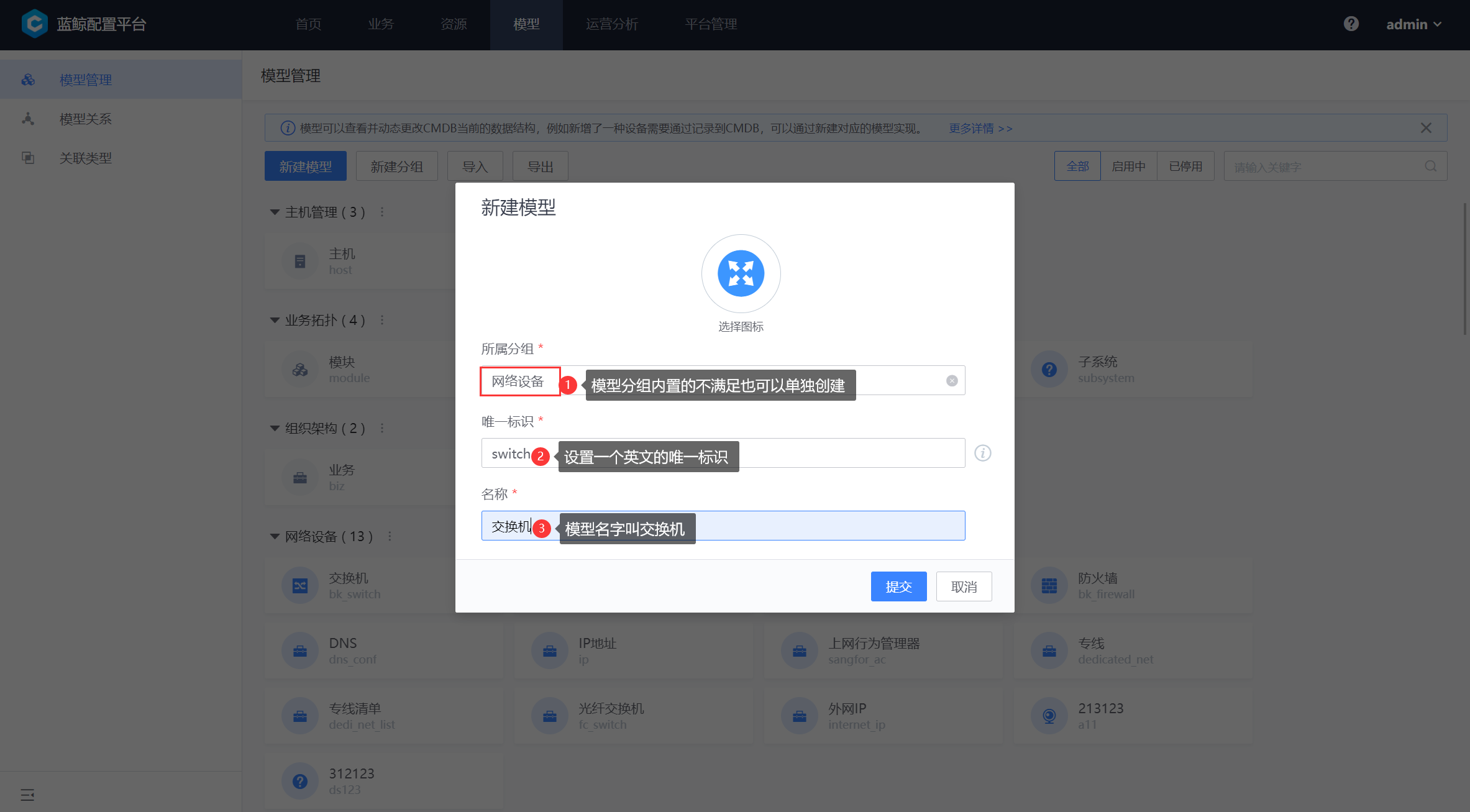Screen dimensions: 1470x812
Task: Click the 交换机 bk_switch model icon
Action: pyautogui.click(x=300, y=586)
